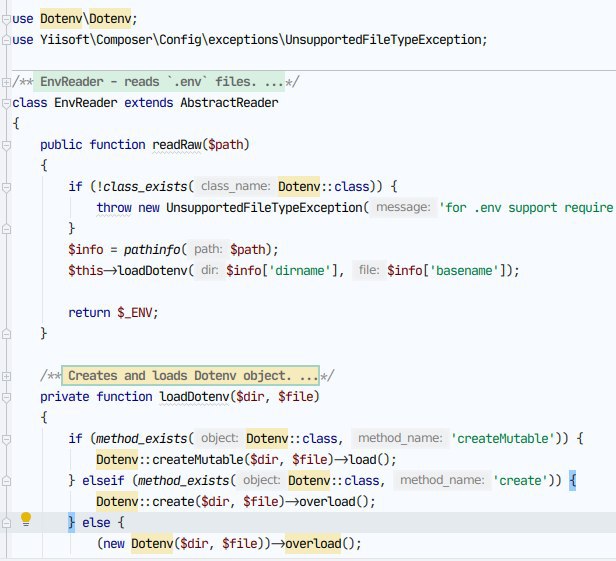This screenshot has width=616, height=561.
Task: Collapse the if (!class_exists fold marker
Action: [6, 187]
